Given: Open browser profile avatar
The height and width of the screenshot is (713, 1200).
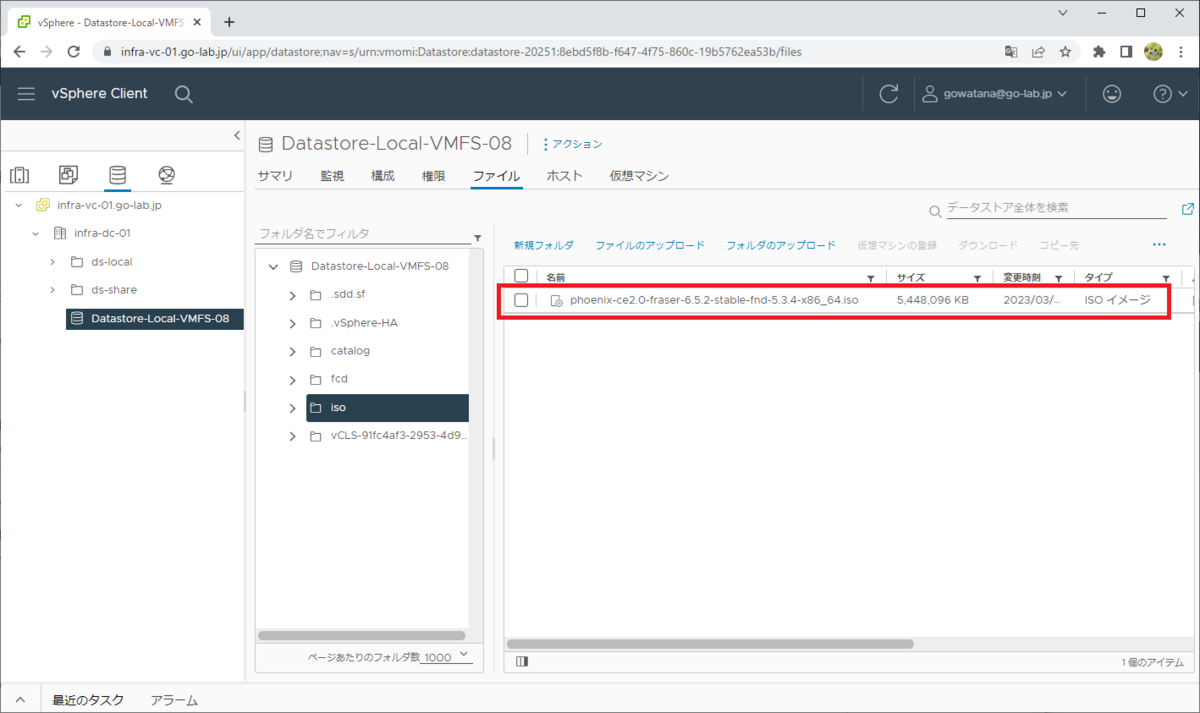Looking at the screenshot, I should pyautogui.click(x=1153, y=51).
